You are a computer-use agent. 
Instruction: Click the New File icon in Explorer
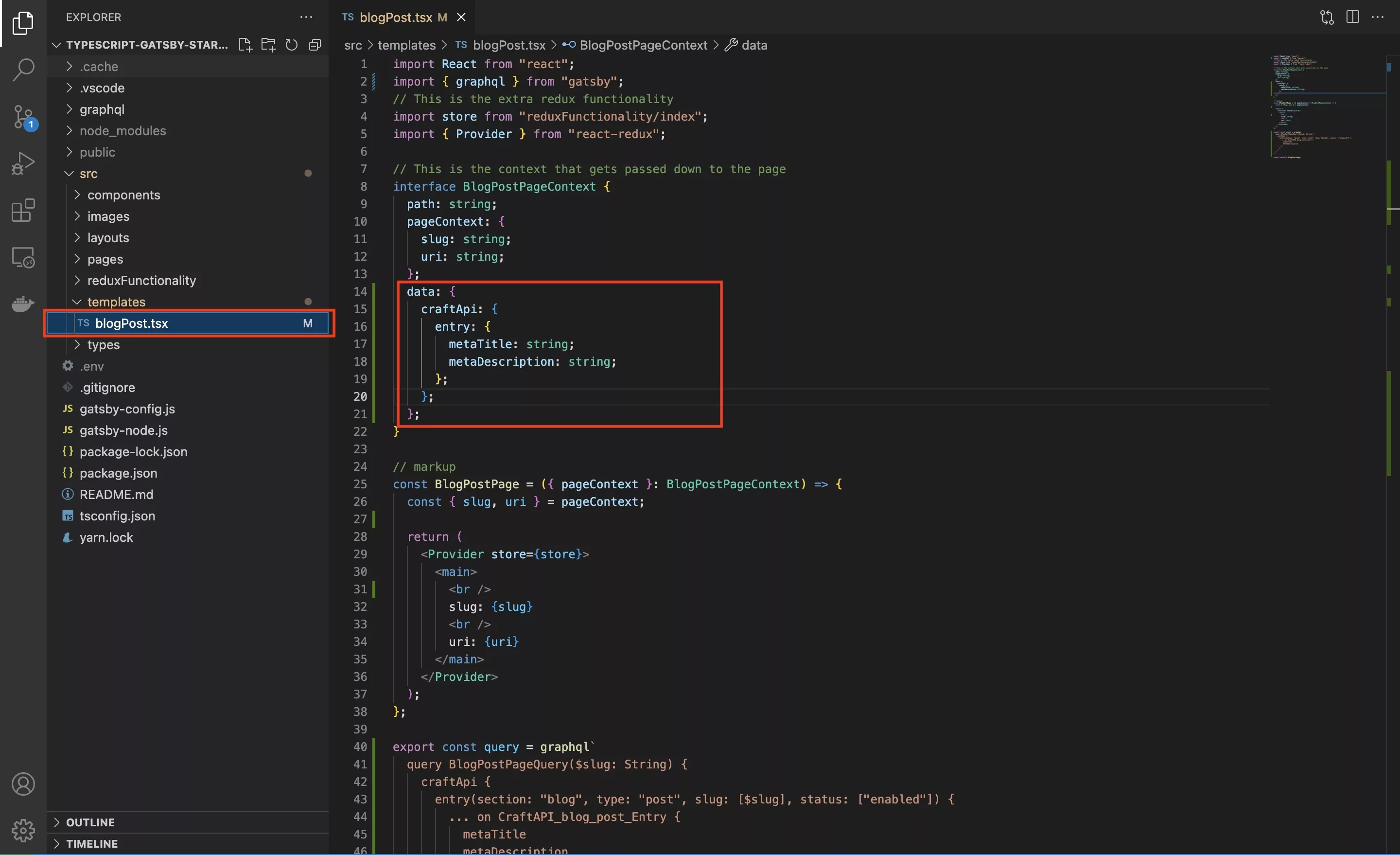click(245, 45)
